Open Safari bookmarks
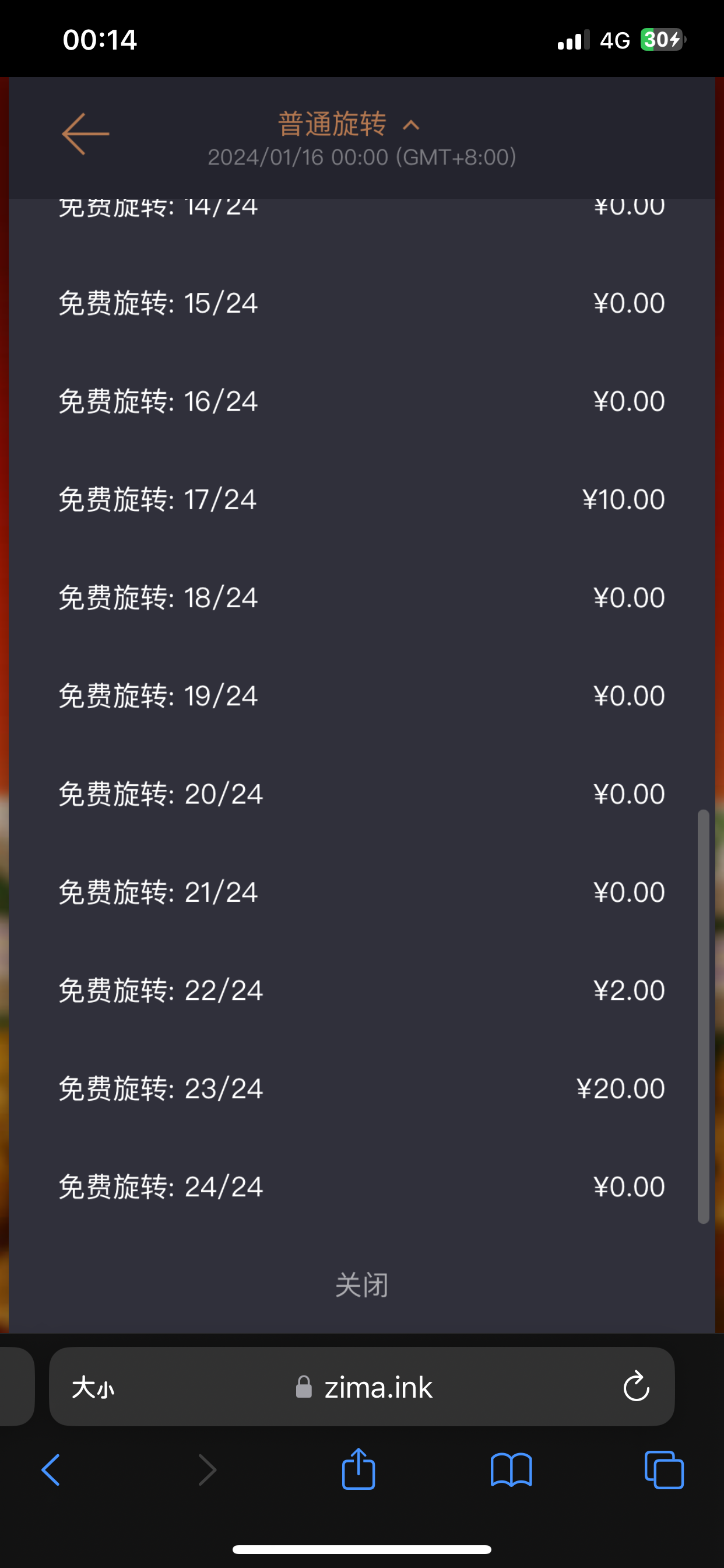The width and height of the screenshot is (724, 1568). click(511, 1470)
